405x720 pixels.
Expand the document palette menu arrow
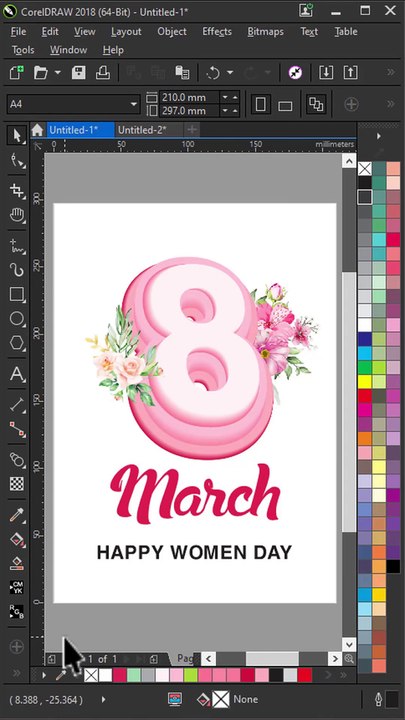tap(44, 675)
